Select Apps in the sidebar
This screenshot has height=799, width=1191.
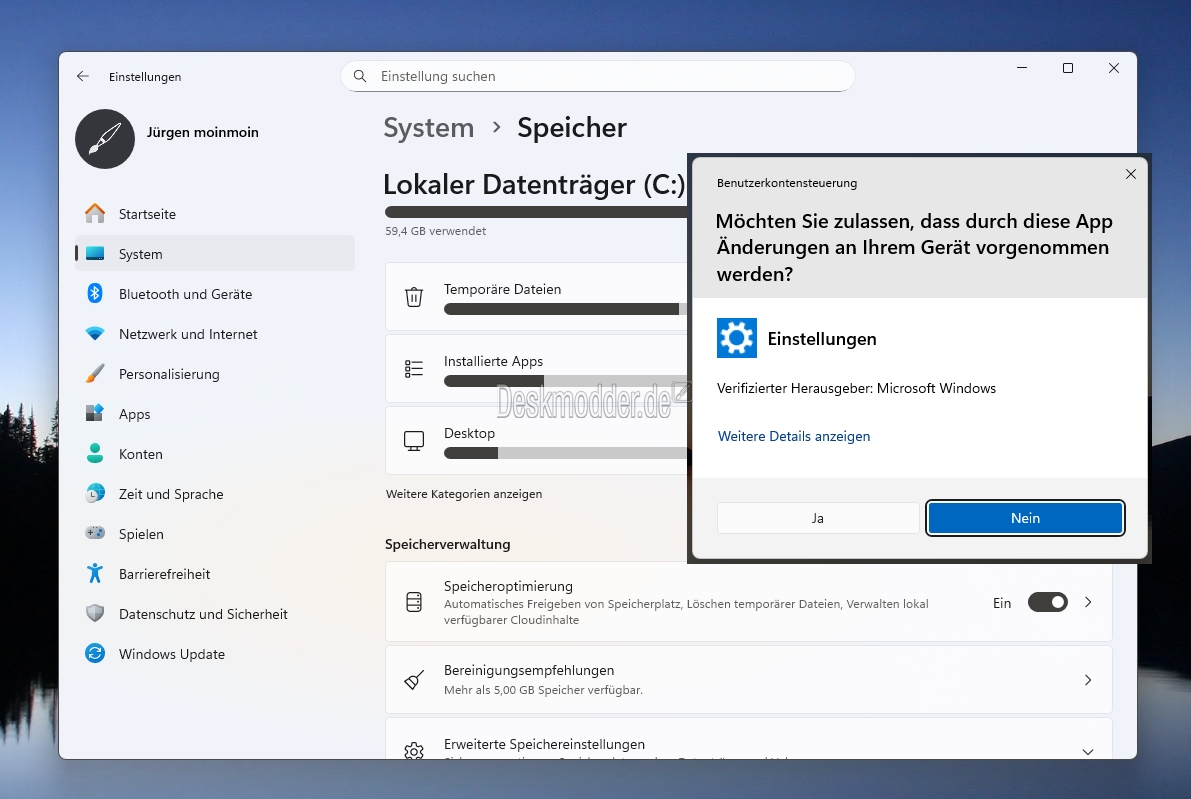[134, 414]
